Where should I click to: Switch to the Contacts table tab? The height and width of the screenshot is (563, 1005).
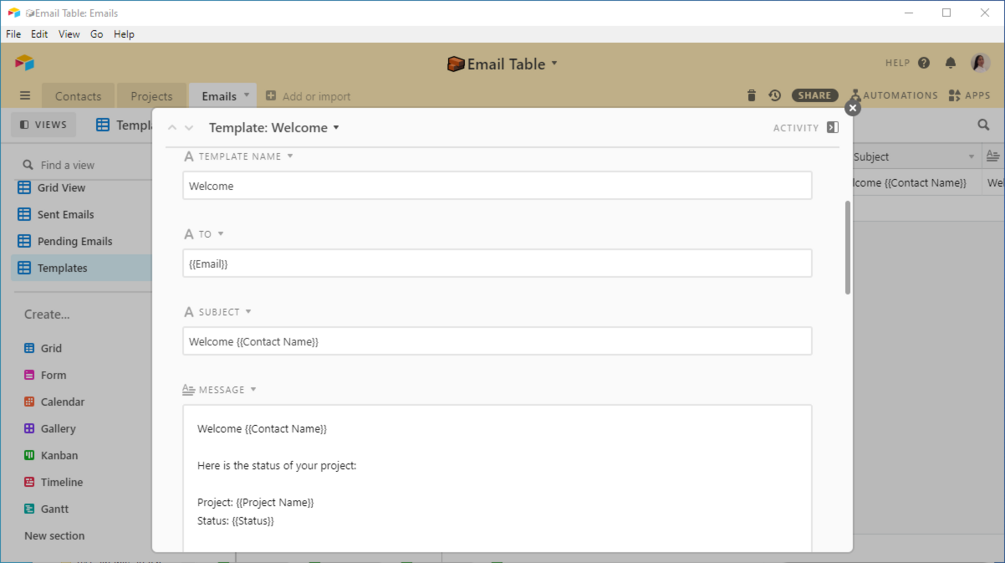pyautogui.click(x=78, y=96)
